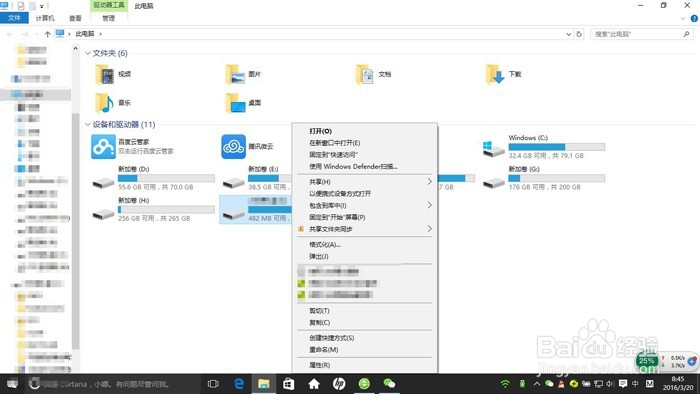Select the 482 MB removable drive icon
This screenshot has width=700, height=394.
pos(233,214)
